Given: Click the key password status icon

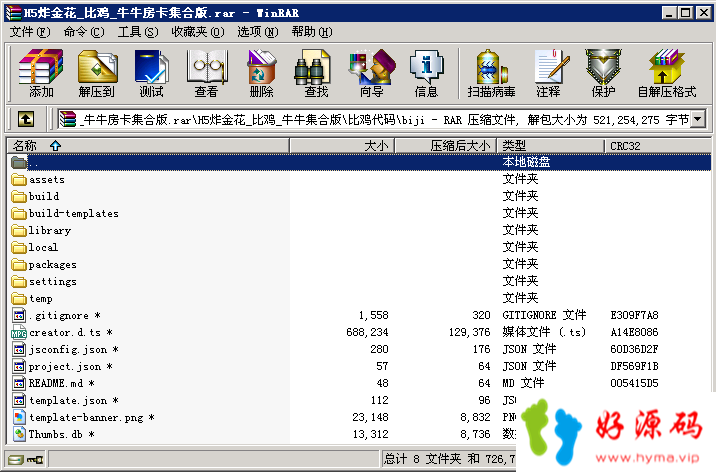Looking at the screenshot, I should tap(35, 459).
